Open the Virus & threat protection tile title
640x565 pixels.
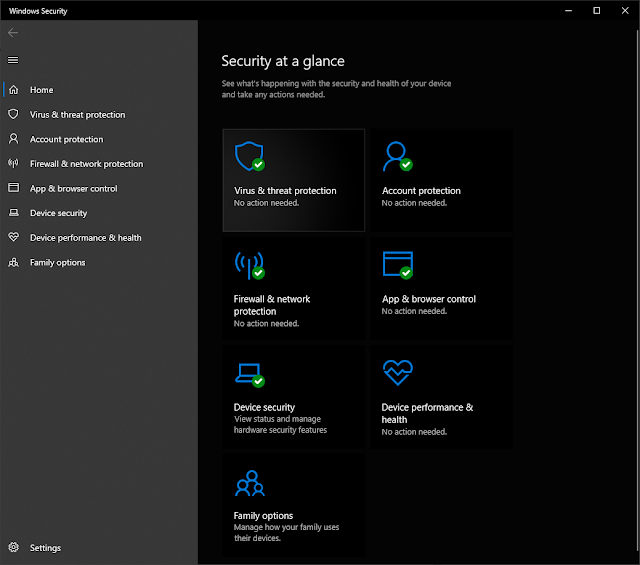pyautogui.click(x=285, y=191)
